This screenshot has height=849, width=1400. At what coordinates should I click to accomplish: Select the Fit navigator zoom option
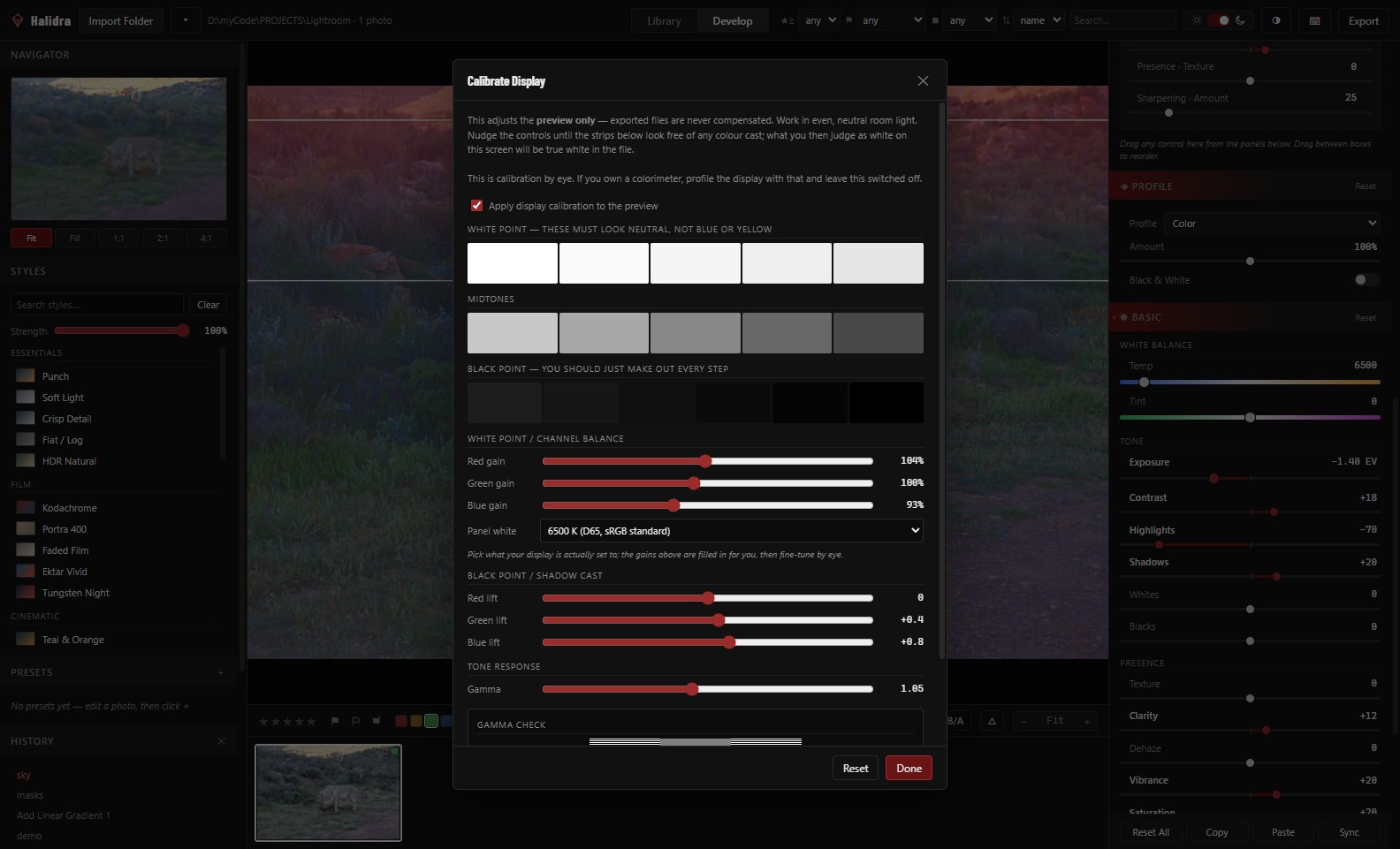coord(32,238)
